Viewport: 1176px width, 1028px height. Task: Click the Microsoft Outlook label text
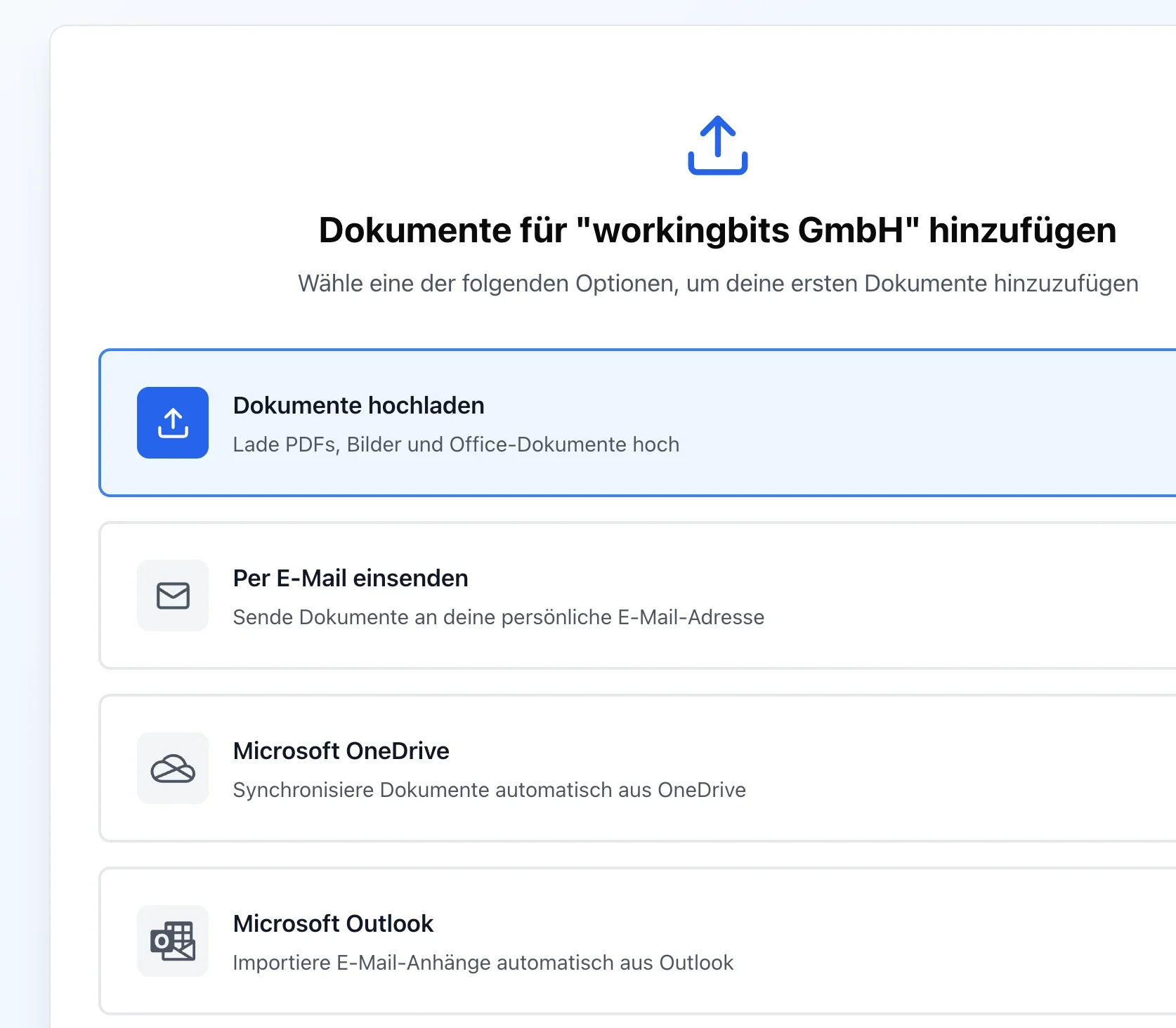[x=333, y=923]
